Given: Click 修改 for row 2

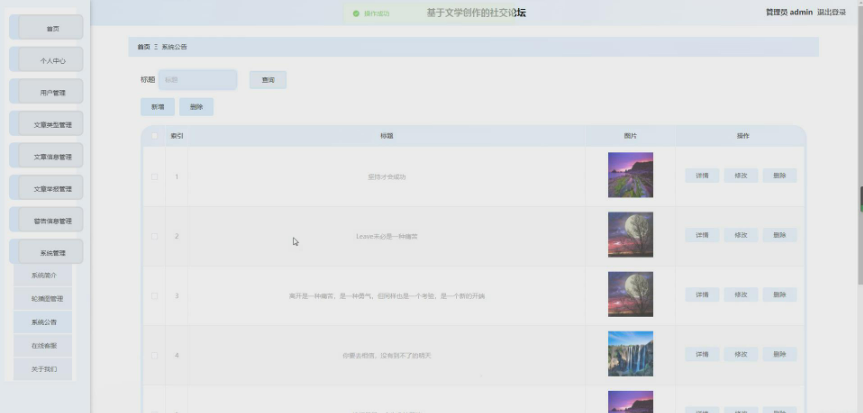Looking at the screenshot, I should click(x=741, y=235).
